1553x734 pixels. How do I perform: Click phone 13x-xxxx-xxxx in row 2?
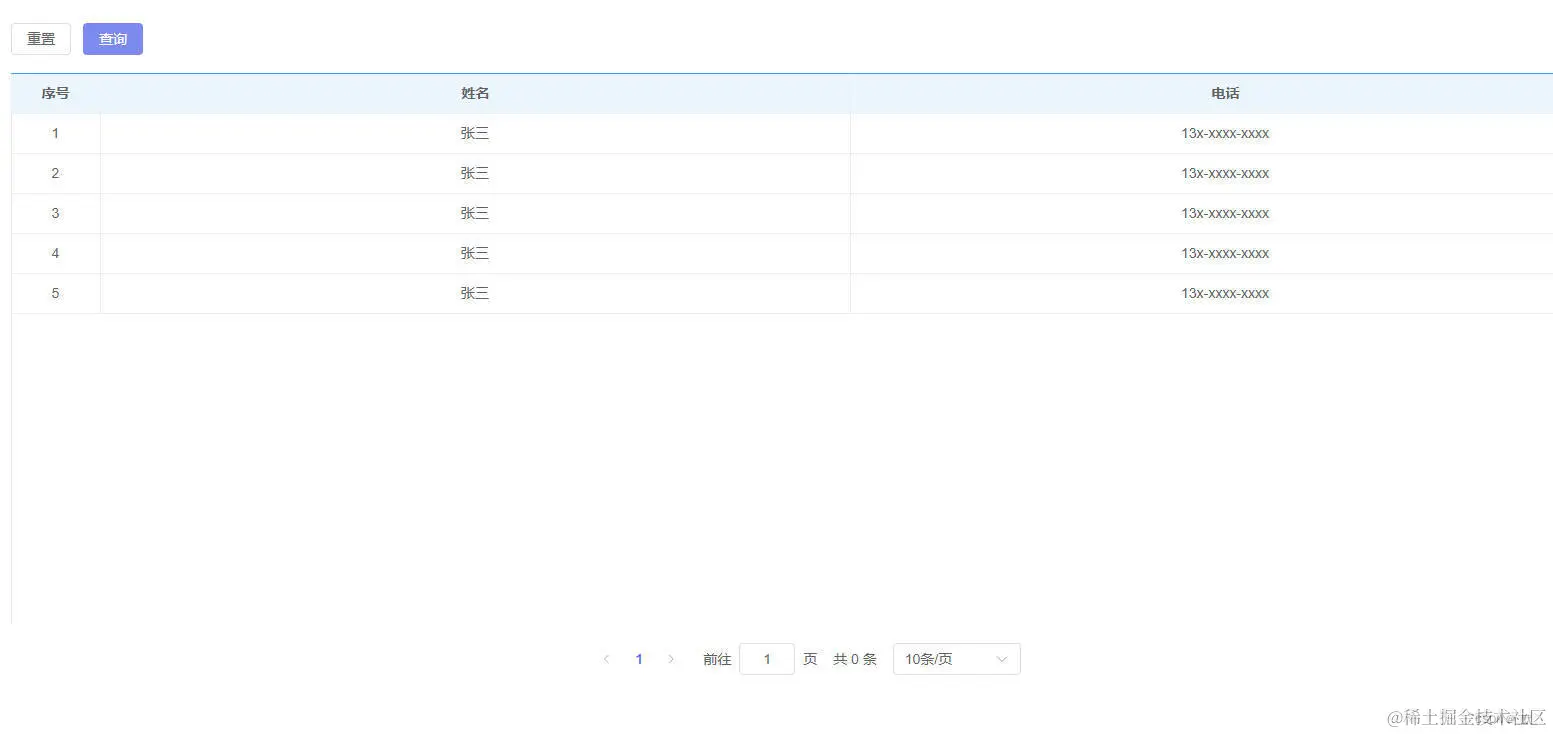(x=1225, y=173)
